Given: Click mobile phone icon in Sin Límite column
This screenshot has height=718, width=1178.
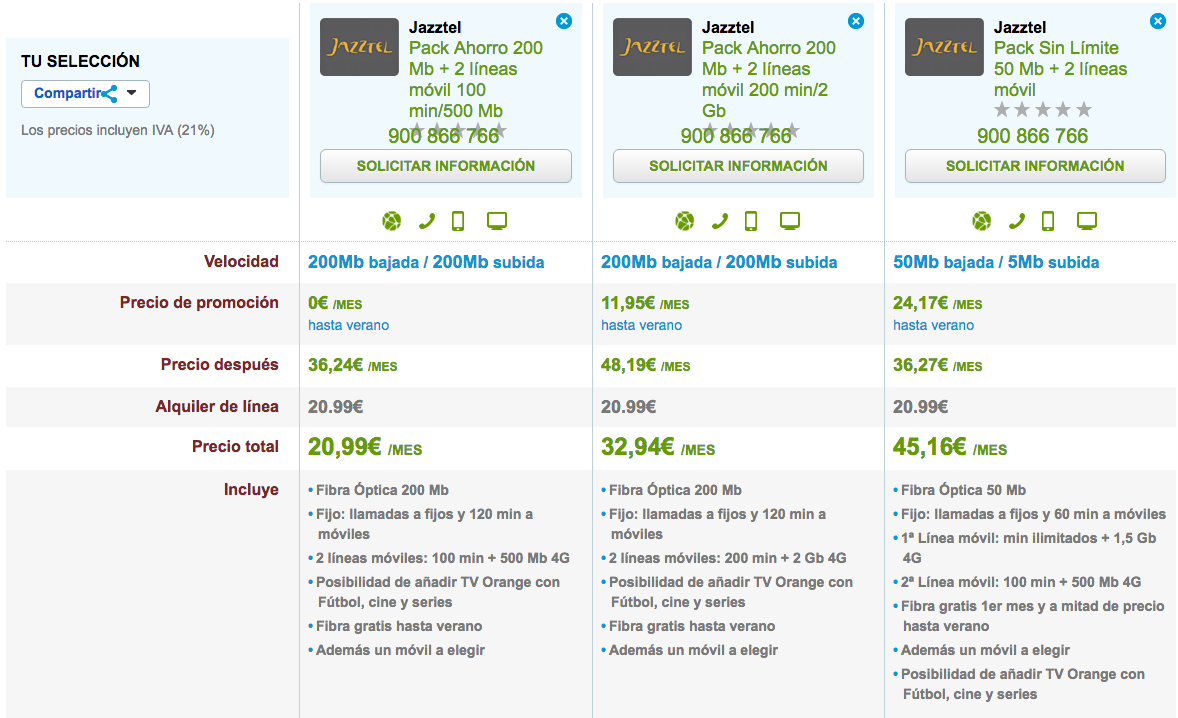Looking at the screenshot, I should (x=1048, y=221).
